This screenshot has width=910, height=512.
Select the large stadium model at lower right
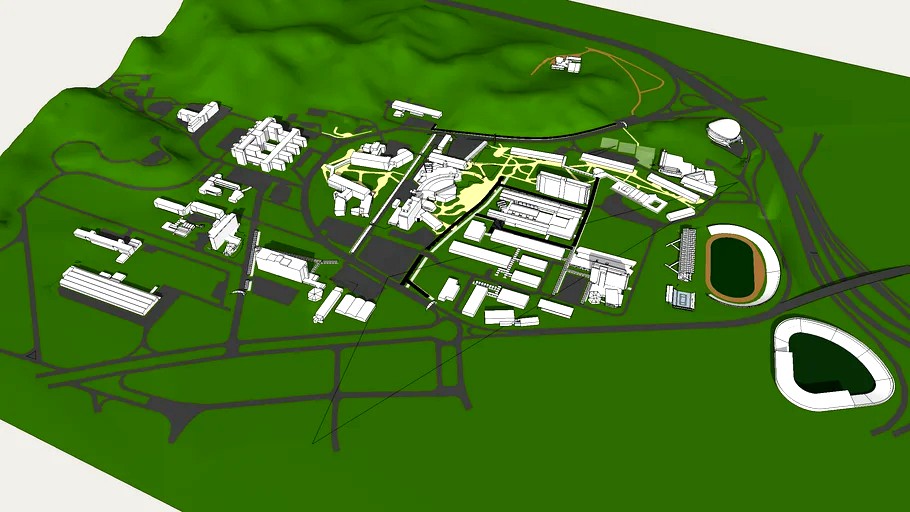pyautogui.click(x=834, y=363)
